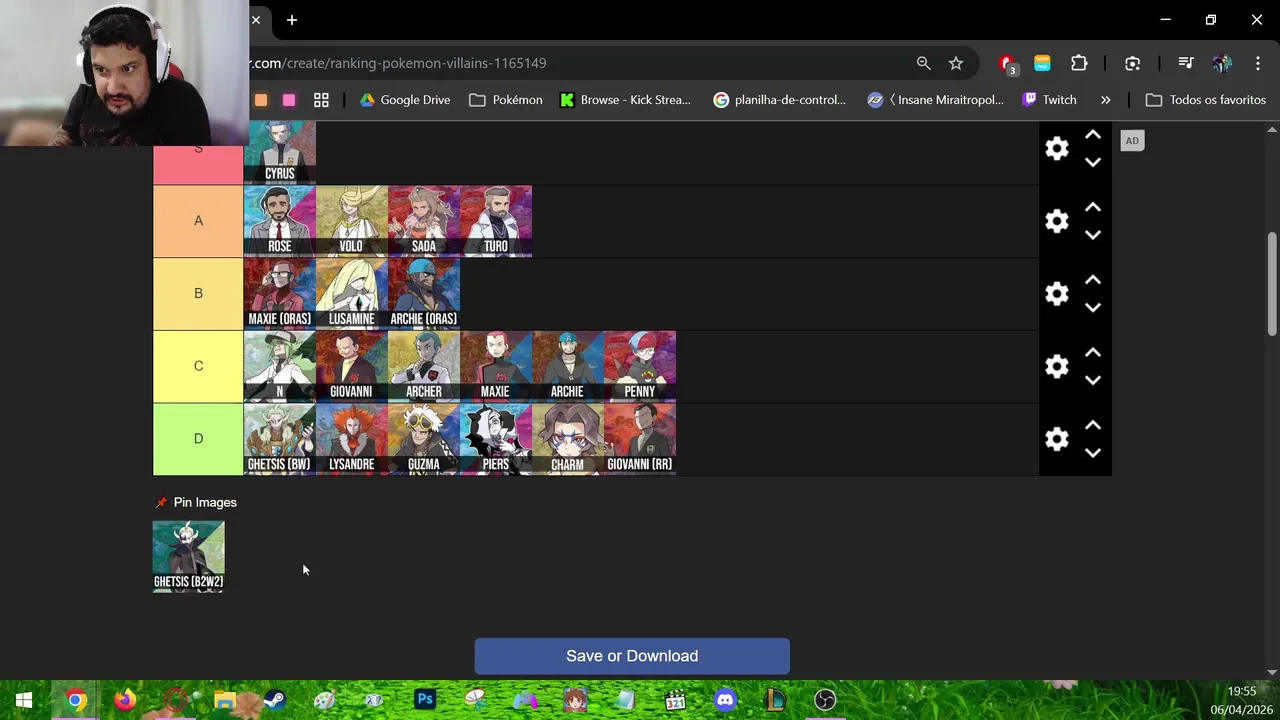Click the pink square bookmark icon
The height and width of the screenshot is (720, 1280).
click(x=289, y=100)
